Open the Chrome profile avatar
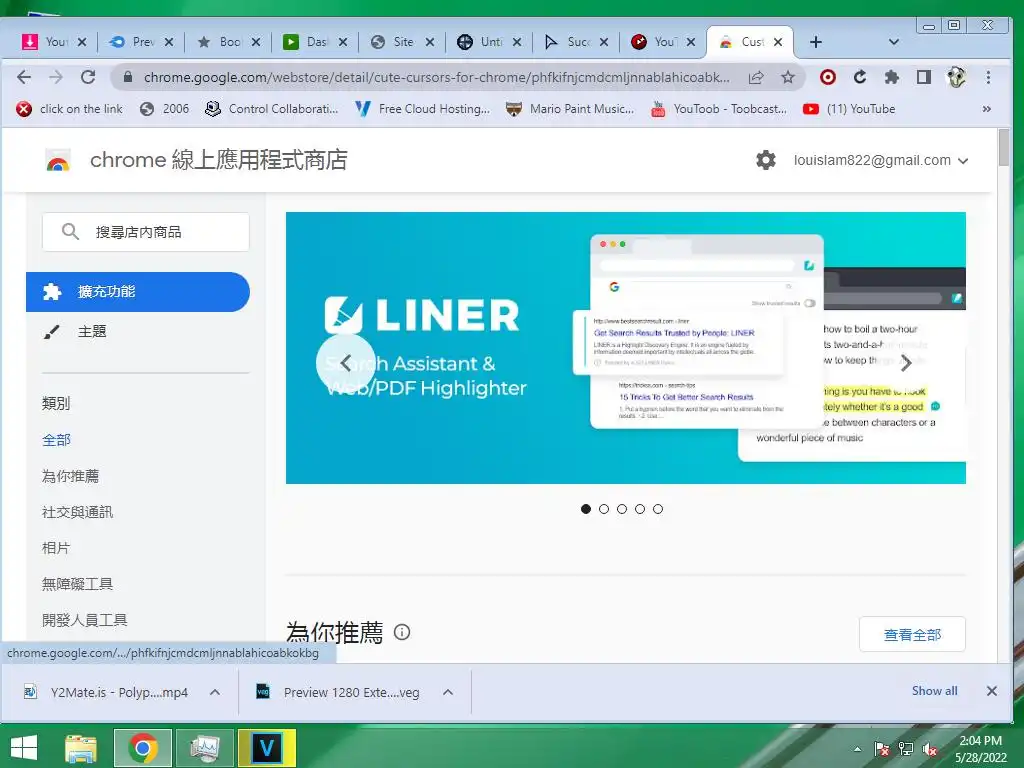 (x=956, y=78)
